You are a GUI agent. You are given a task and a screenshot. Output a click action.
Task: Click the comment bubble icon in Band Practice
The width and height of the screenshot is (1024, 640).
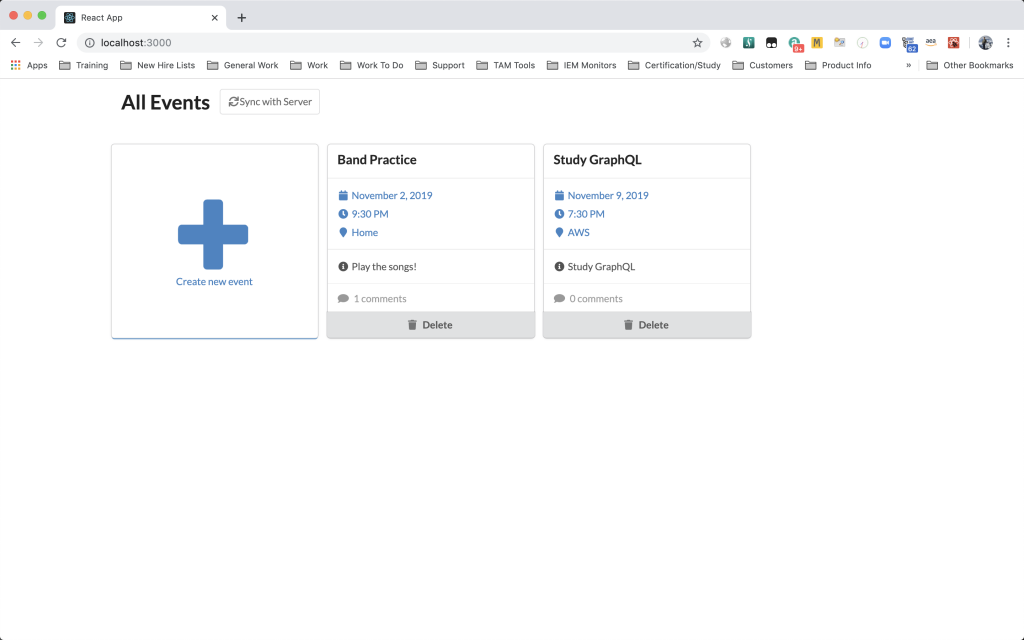343,298
